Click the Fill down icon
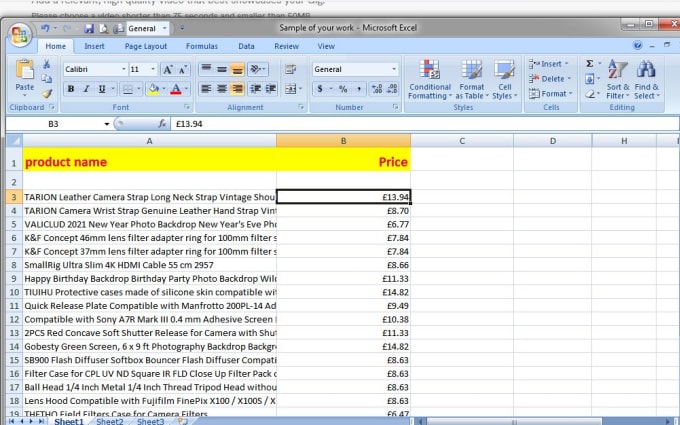 tap(590, 79)
